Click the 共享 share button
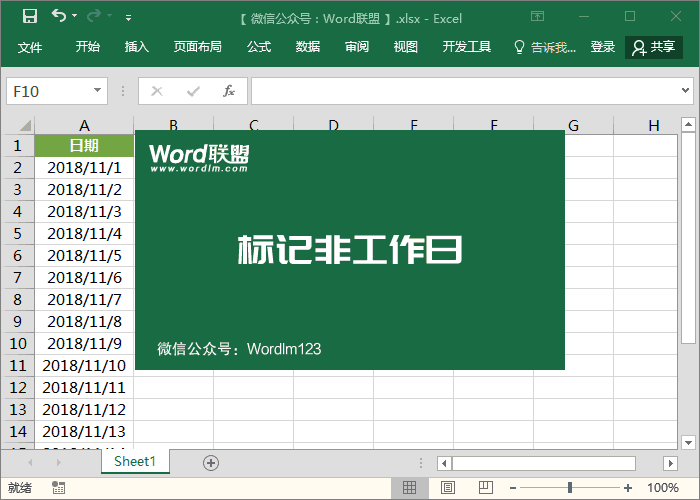 (x=654, y=47)
